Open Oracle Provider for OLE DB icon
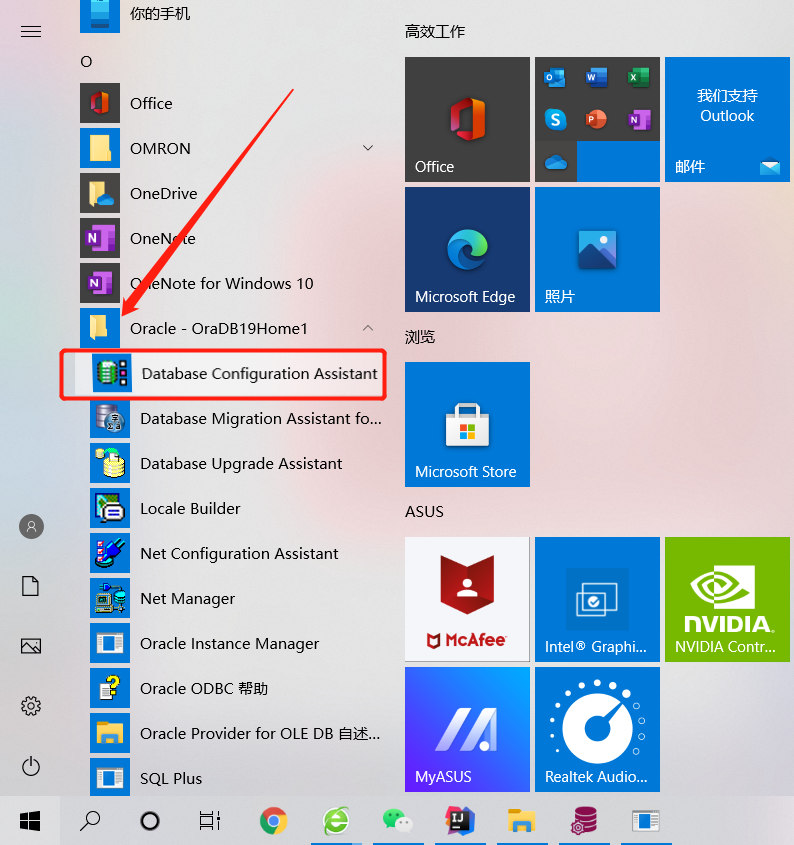794x845 pixels. coord(110,733)
